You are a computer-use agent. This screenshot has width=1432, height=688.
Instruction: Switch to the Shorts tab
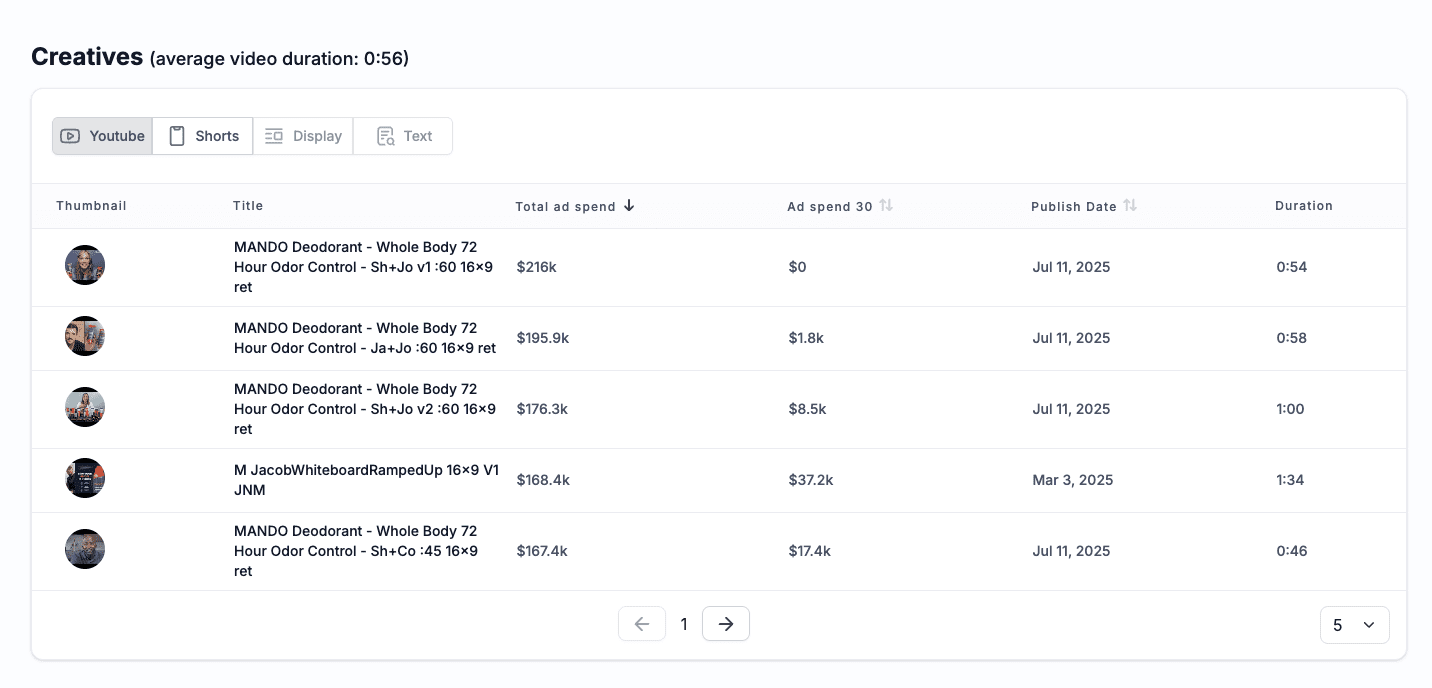(203, 136)
